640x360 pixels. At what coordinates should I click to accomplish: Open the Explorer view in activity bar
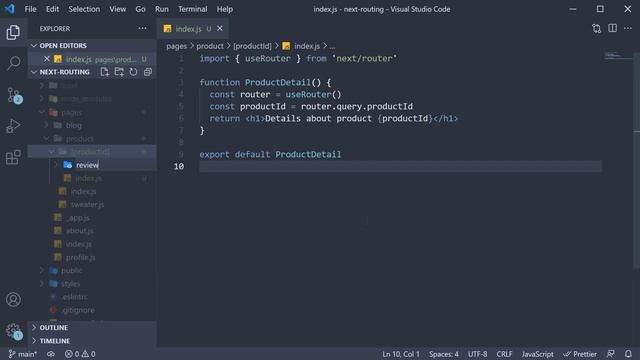point(13,32)
